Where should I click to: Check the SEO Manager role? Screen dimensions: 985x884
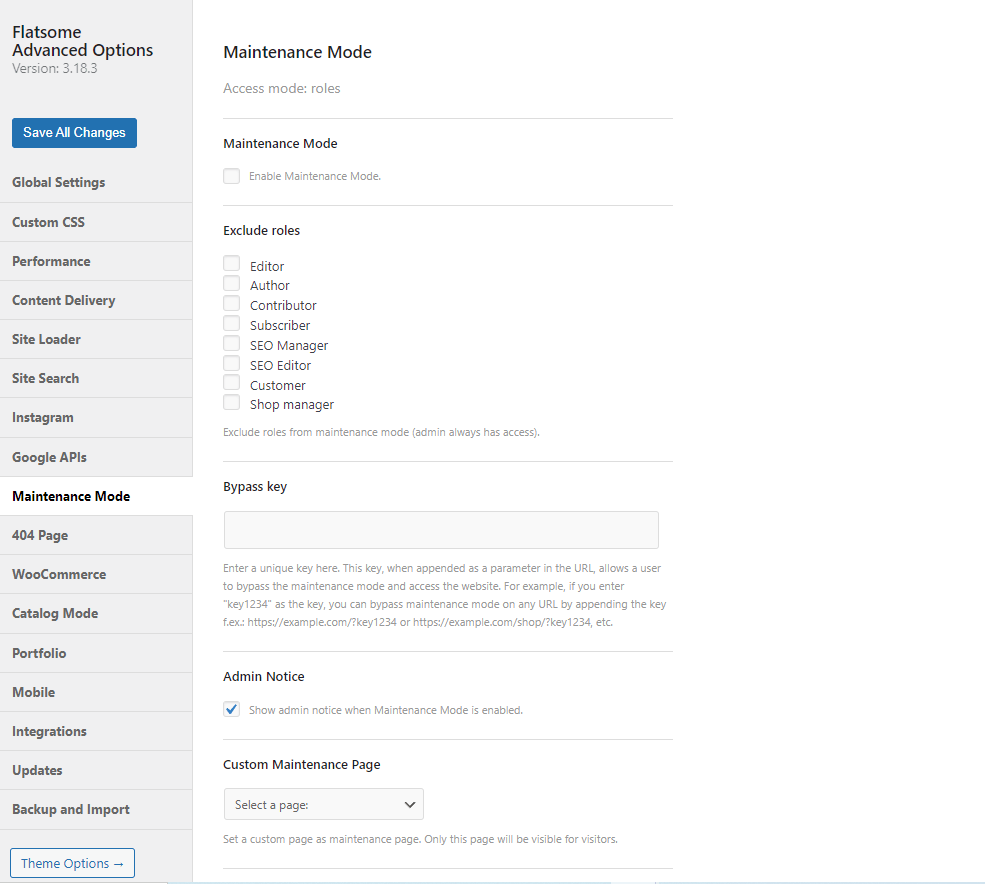(x=231, y=344)
